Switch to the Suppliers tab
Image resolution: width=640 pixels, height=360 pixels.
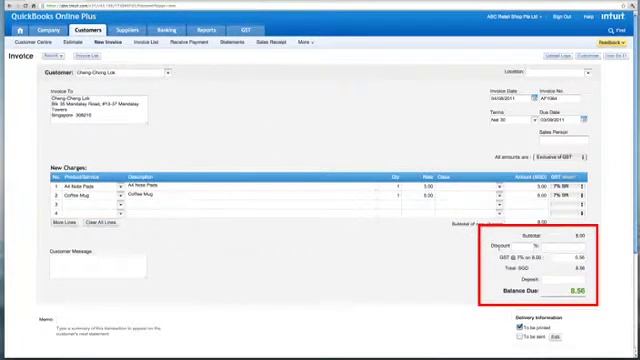pyautogui.click(x=127, y=30)
